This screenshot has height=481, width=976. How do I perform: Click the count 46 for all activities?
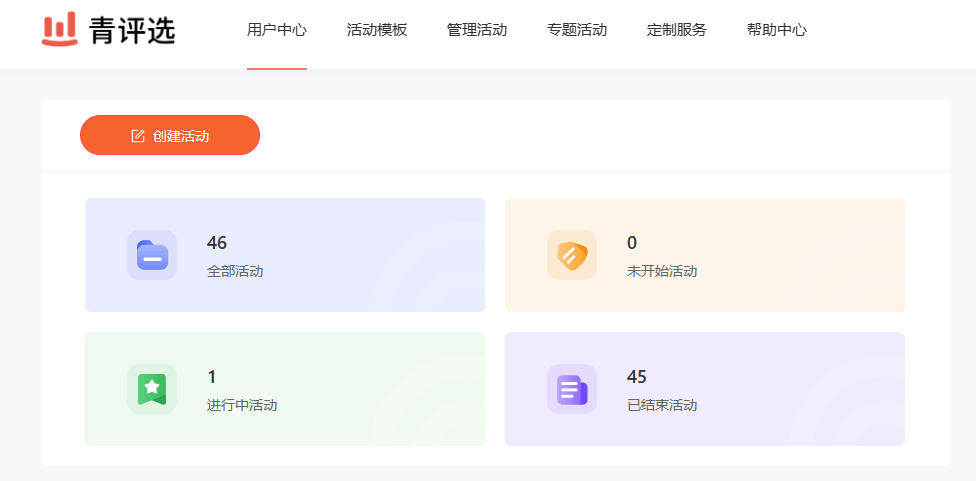point(217,243)
